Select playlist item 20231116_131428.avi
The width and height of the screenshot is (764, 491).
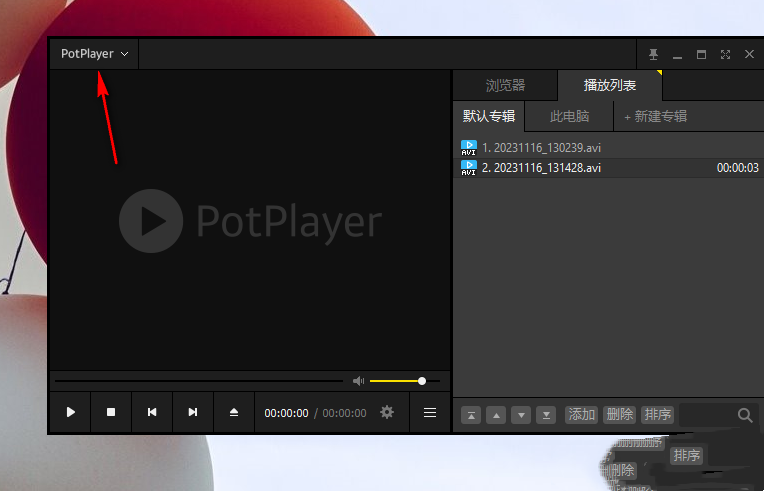pos(609,168)
